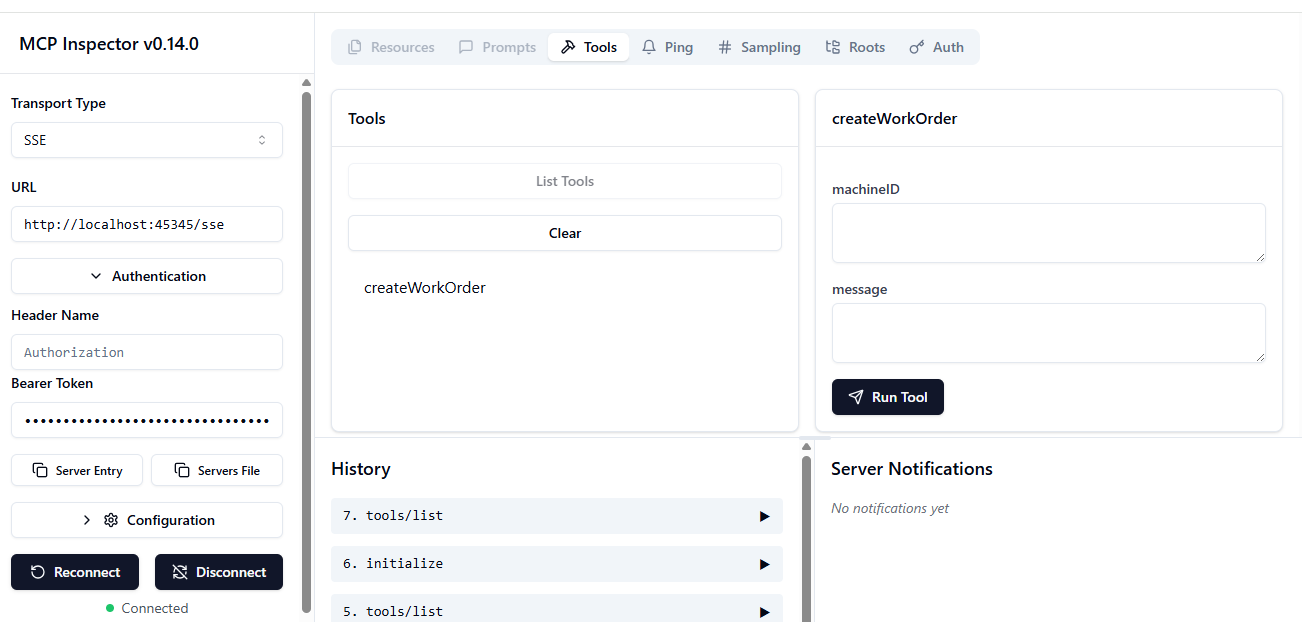Click the Header Name field
The width and height of the screenshot is (1302, 622).
pyautogui.click(x=147, y=352)
